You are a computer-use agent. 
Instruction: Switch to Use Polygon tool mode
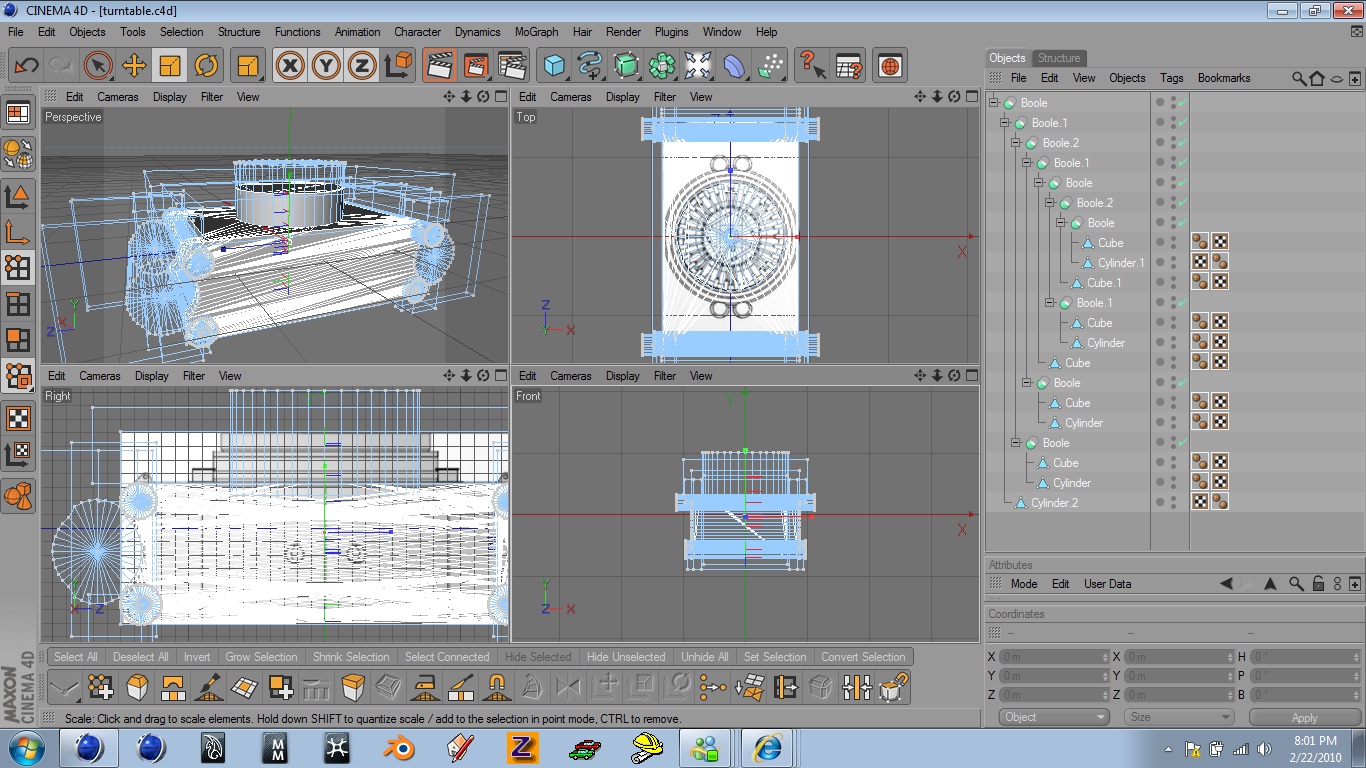tap(18, 340)
